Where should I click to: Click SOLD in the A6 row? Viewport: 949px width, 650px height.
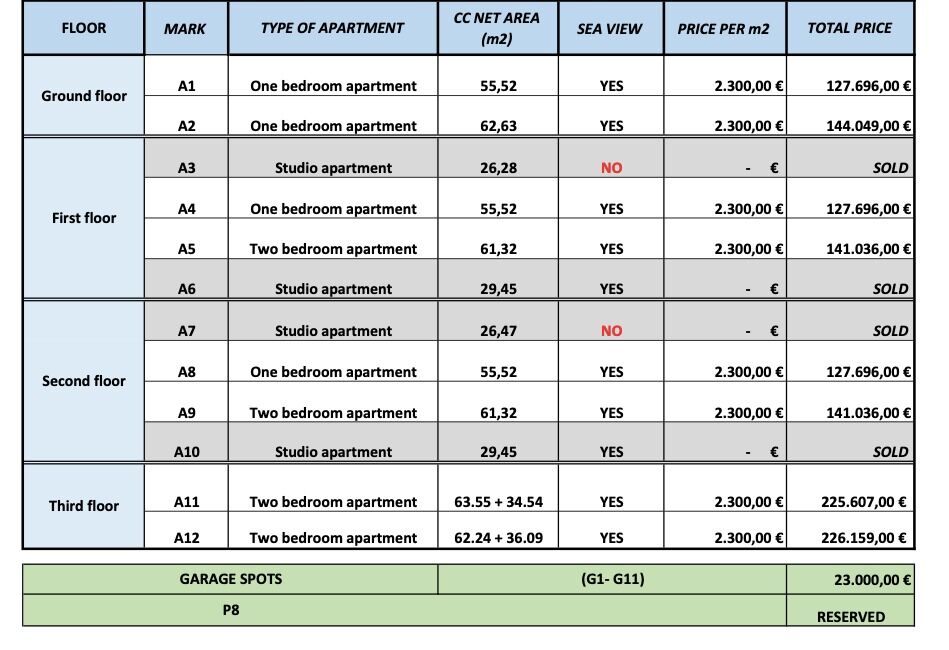pos(890,289)
